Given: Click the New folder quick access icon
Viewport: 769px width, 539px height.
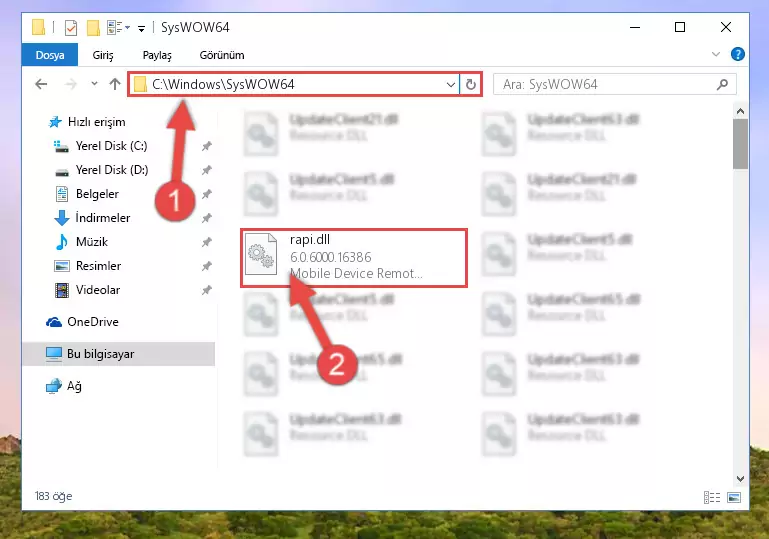Looking at the screenshot, I should pos(93,27).
